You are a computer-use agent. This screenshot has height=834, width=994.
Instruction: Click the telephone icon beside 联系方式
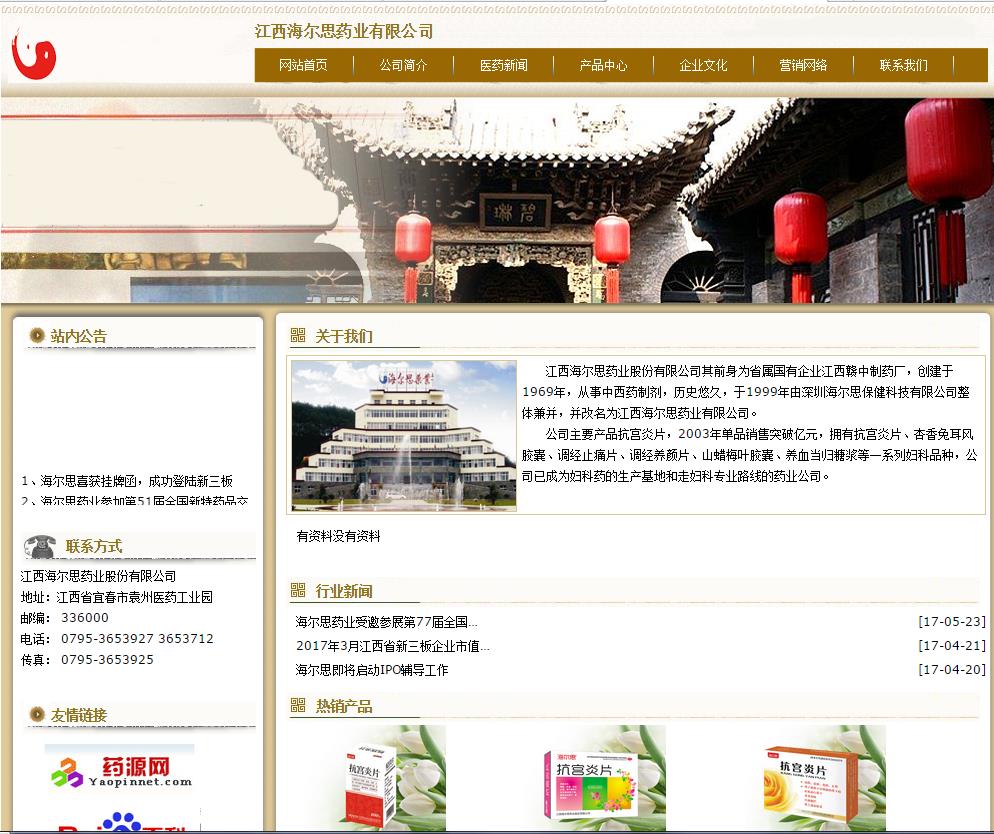click(x=40, y=546)
